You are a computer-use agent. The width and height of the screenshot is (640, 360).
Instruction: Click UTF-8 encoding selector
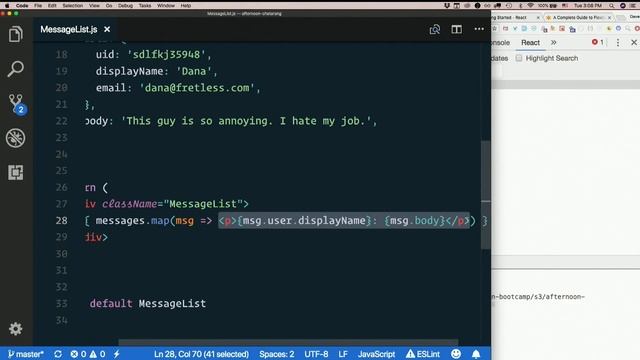coord(316,354)
